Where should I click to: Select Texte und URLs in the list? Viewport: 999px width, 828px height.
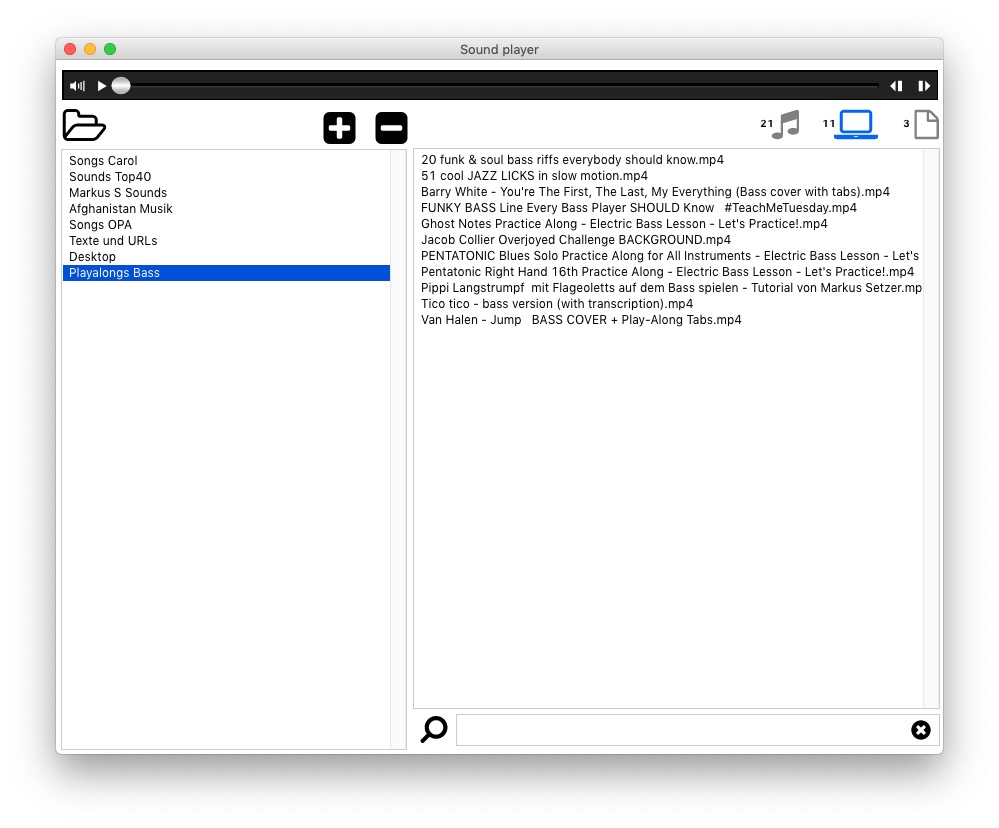point(226,241)
